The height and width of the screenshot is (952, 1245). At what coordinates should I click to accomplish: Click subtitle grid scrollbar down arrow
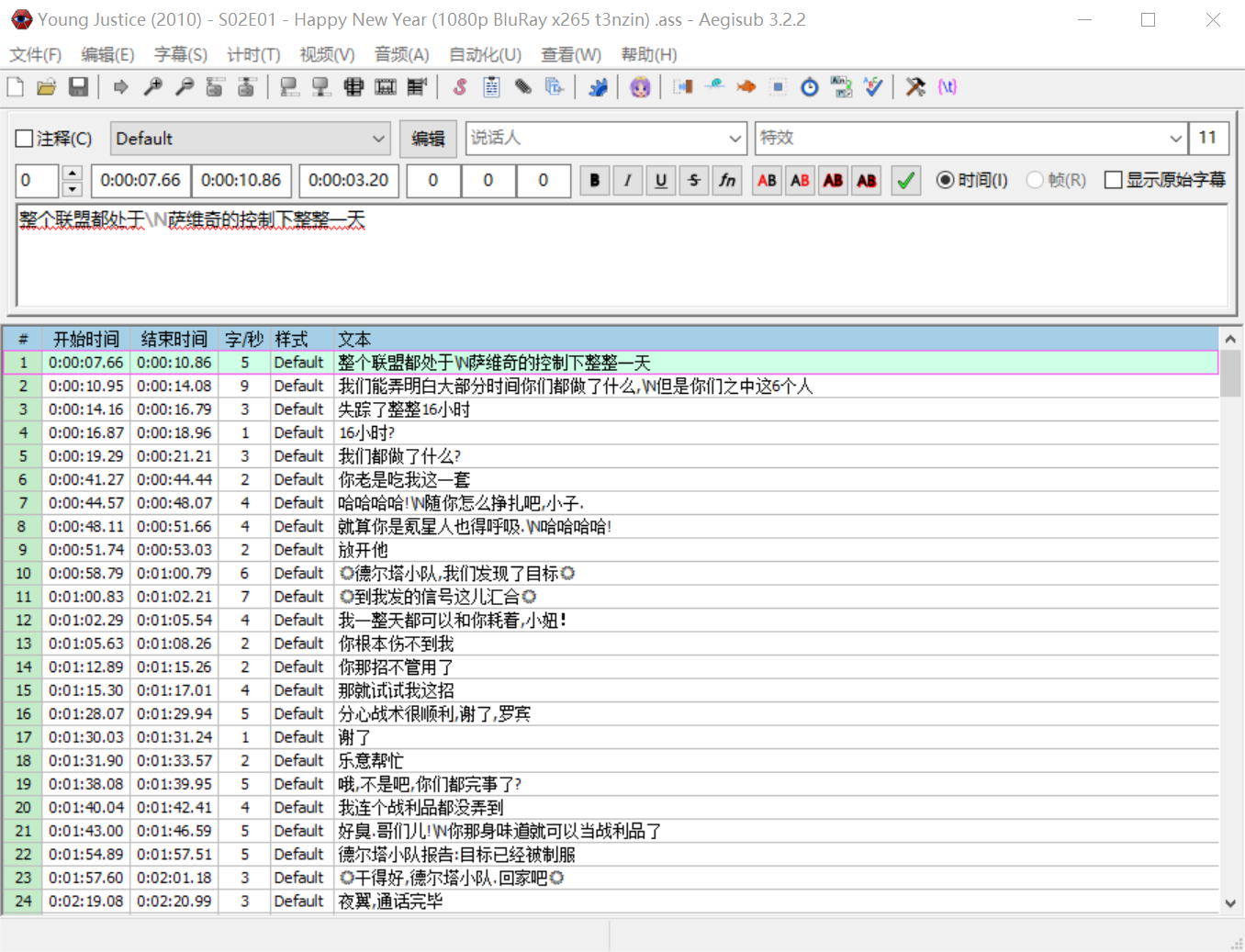(1230, 903)
